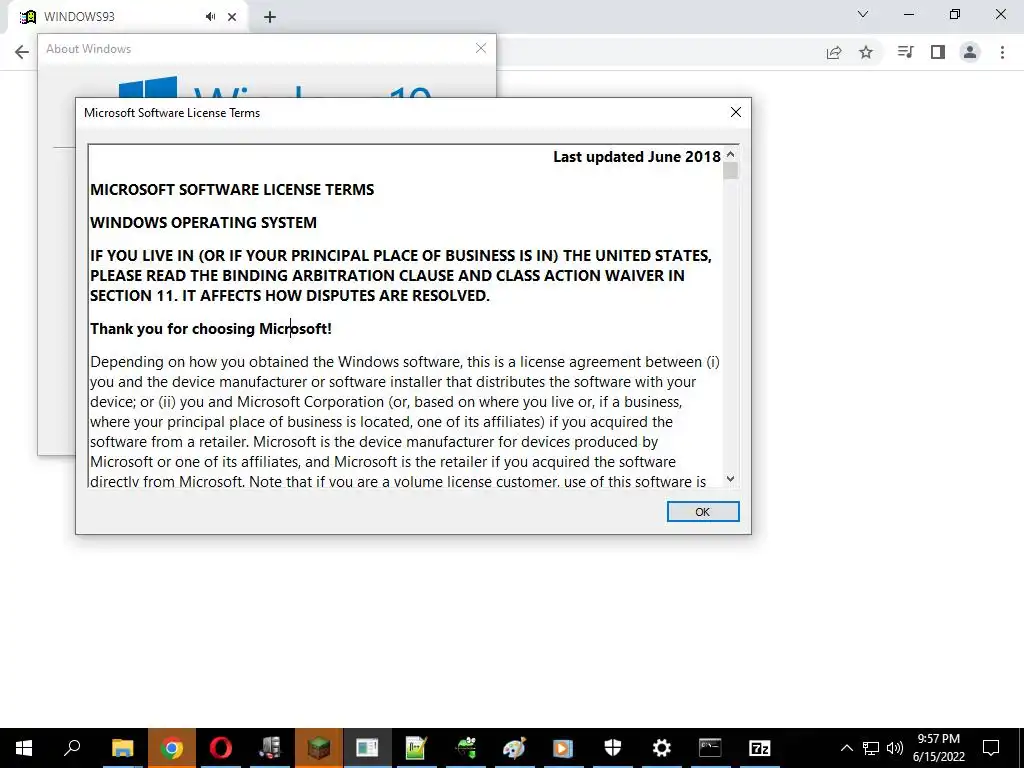Click the license text scrollbar down arrow
The height and width of the screenshot is (768, 1024).
click(730, 479)
